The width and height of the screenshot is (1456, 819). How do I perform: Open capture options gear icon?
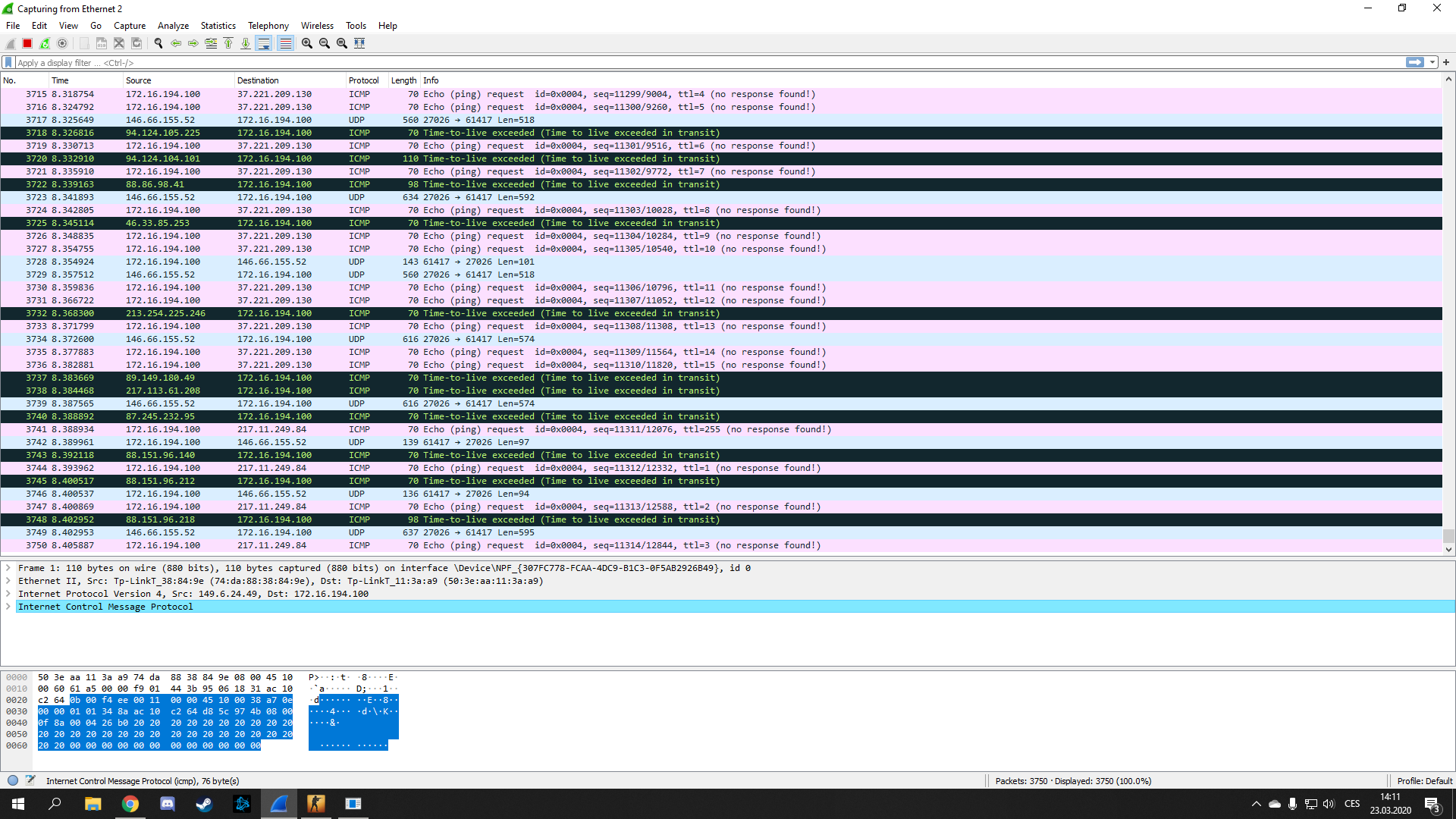pos(63,43)
